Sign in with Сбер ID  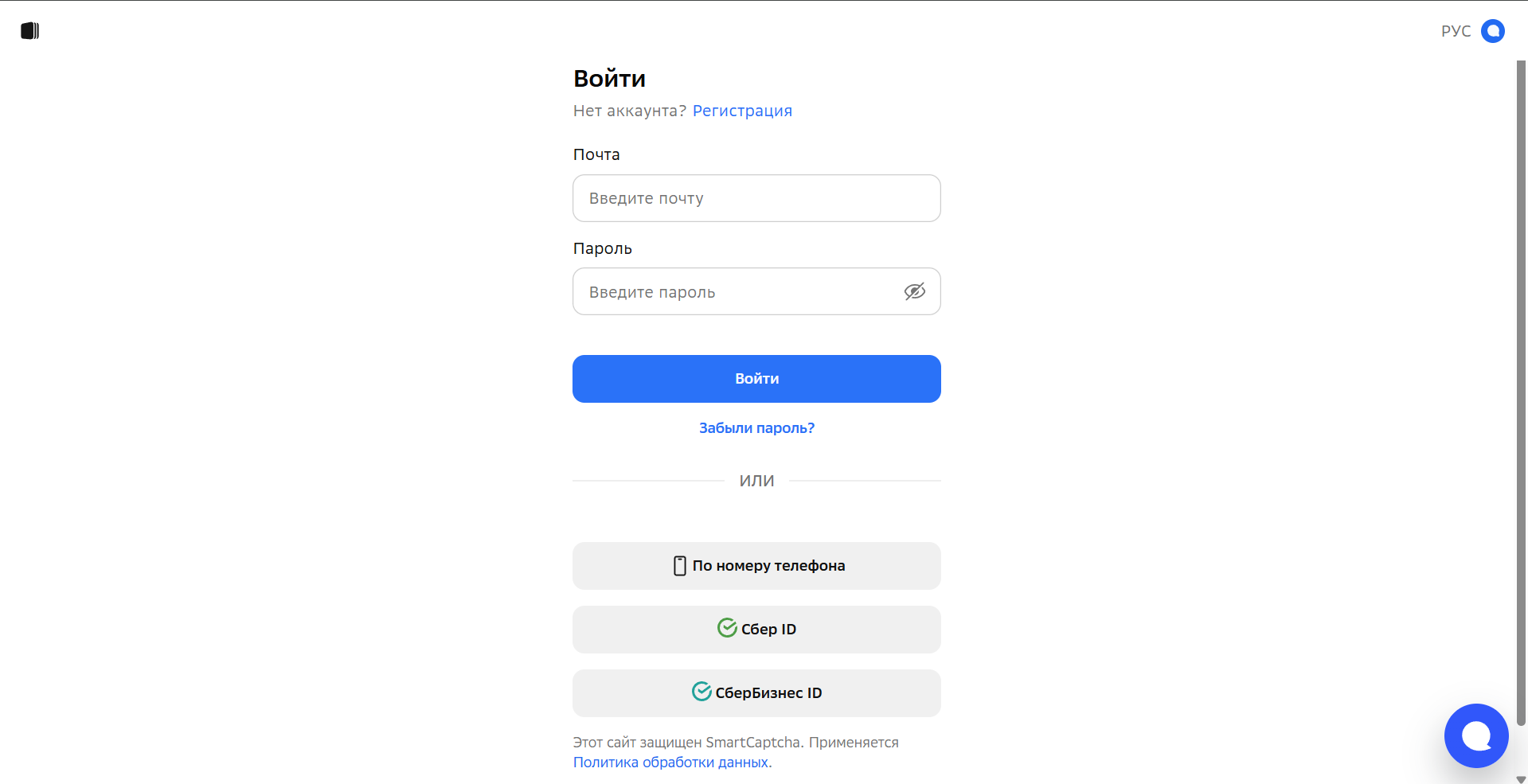coord(756,630)
